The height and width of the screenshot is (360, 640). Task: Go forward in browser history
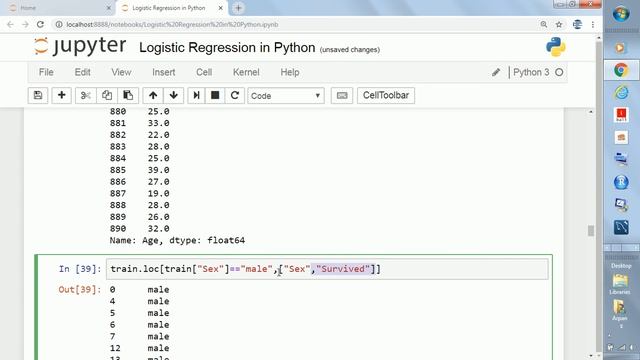(x=25, y=24)
